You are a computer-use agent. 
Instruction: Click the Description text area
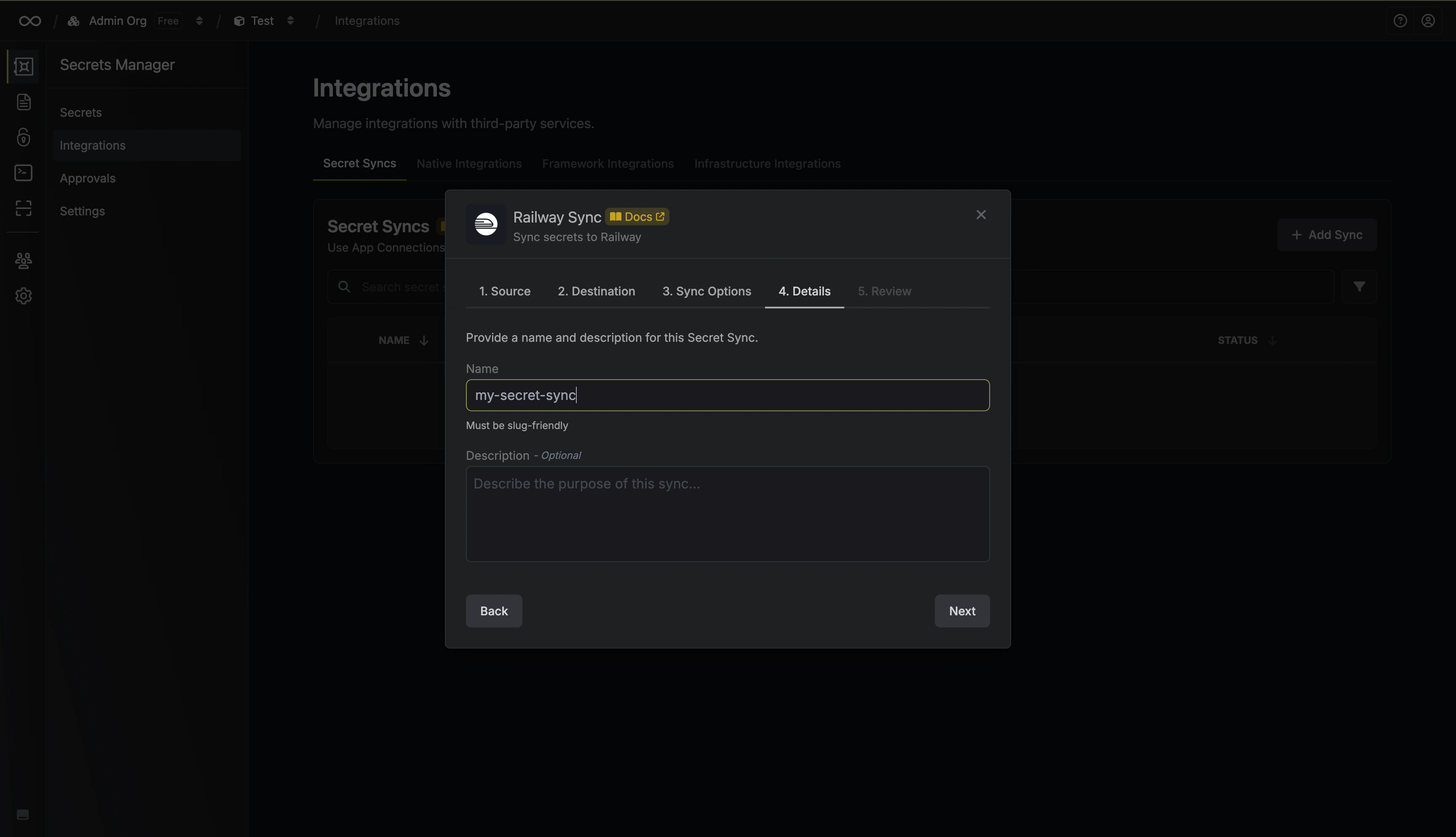(728, 514)
